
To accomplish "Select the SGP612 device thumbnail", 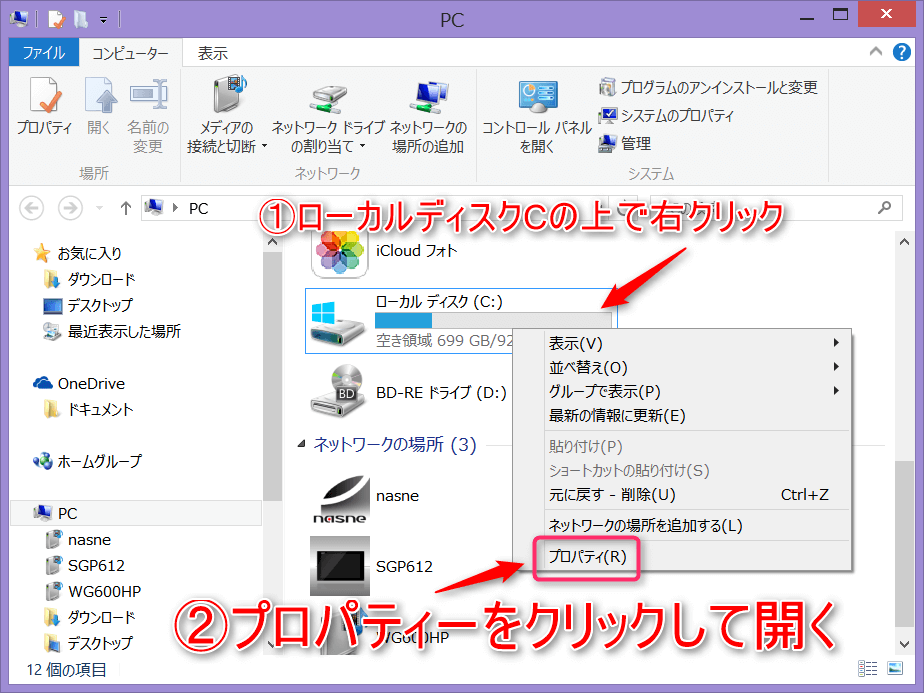I will (341, 566).
